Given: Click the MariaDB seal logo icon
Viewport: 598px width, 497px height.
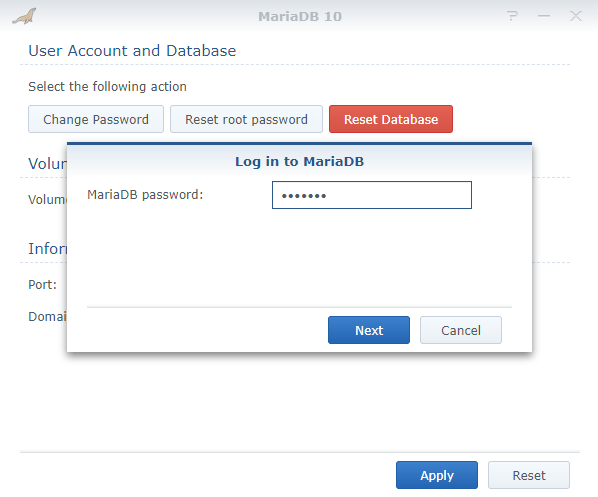Looking at the screenshot, I should pyautogui.click(x=24, y=16).
